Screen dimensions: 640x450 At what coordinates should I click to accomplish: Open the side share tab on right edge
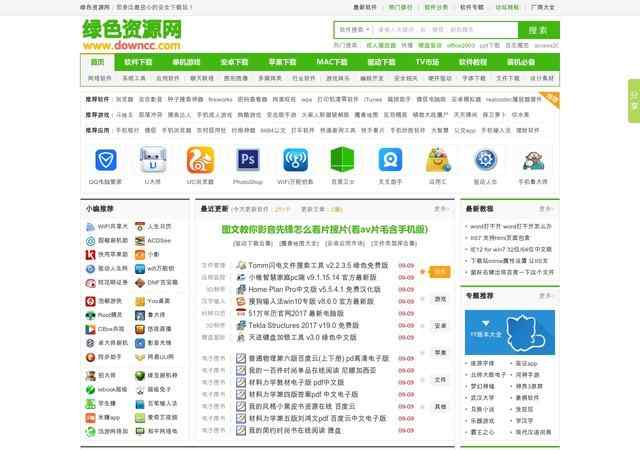[x=634, y=101]
